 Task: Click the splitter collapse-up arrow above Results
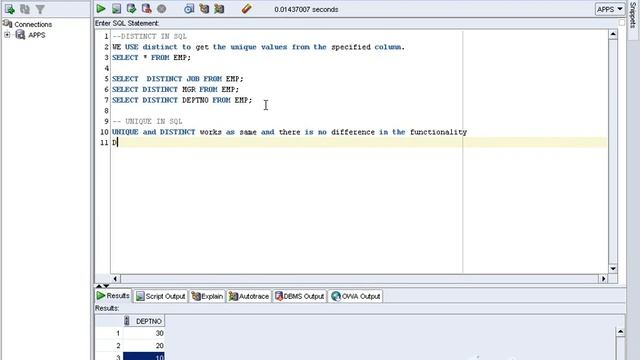[x=99, y=286]
